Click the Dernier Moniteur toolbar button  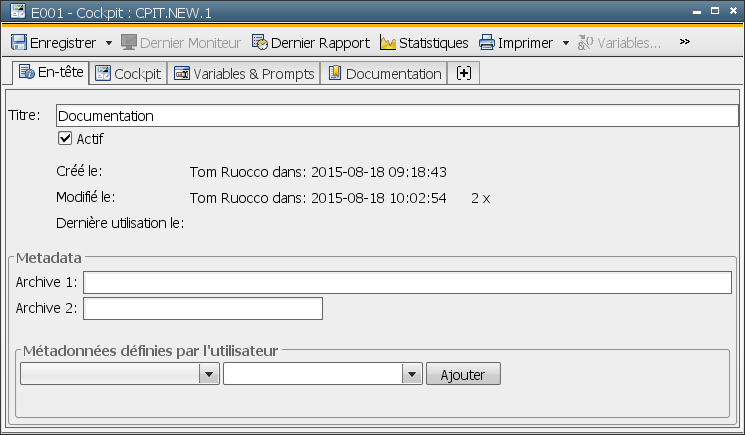pyautogui.click(x=181, y=43)
